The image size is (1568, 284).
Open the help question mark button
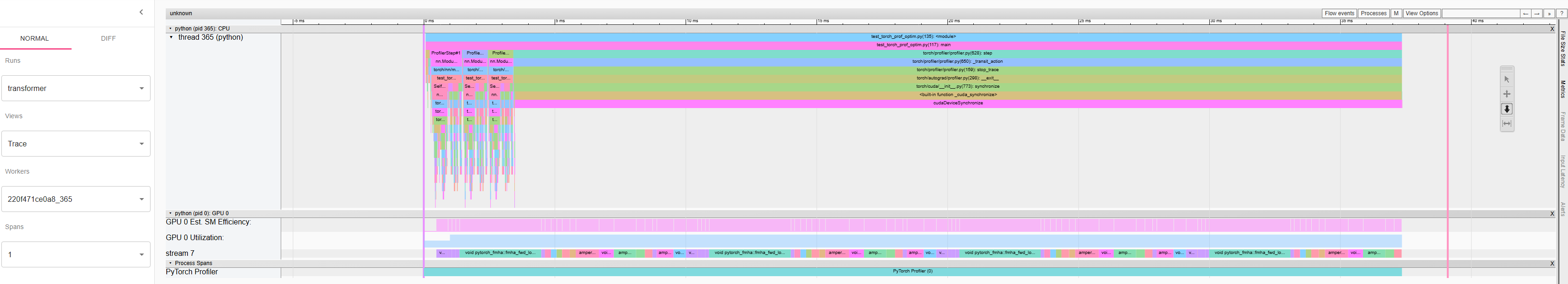(x=1561, y=13)
